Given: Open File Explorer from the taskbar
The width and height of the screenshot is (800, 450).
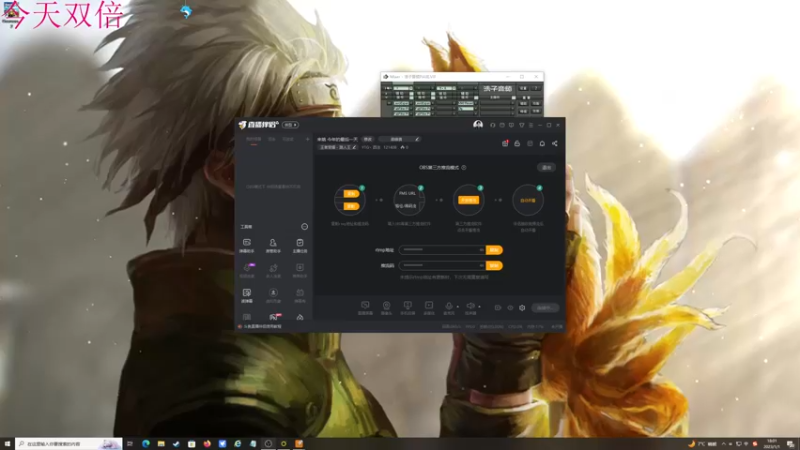Looking at the screenshot, I should point(161,444).
